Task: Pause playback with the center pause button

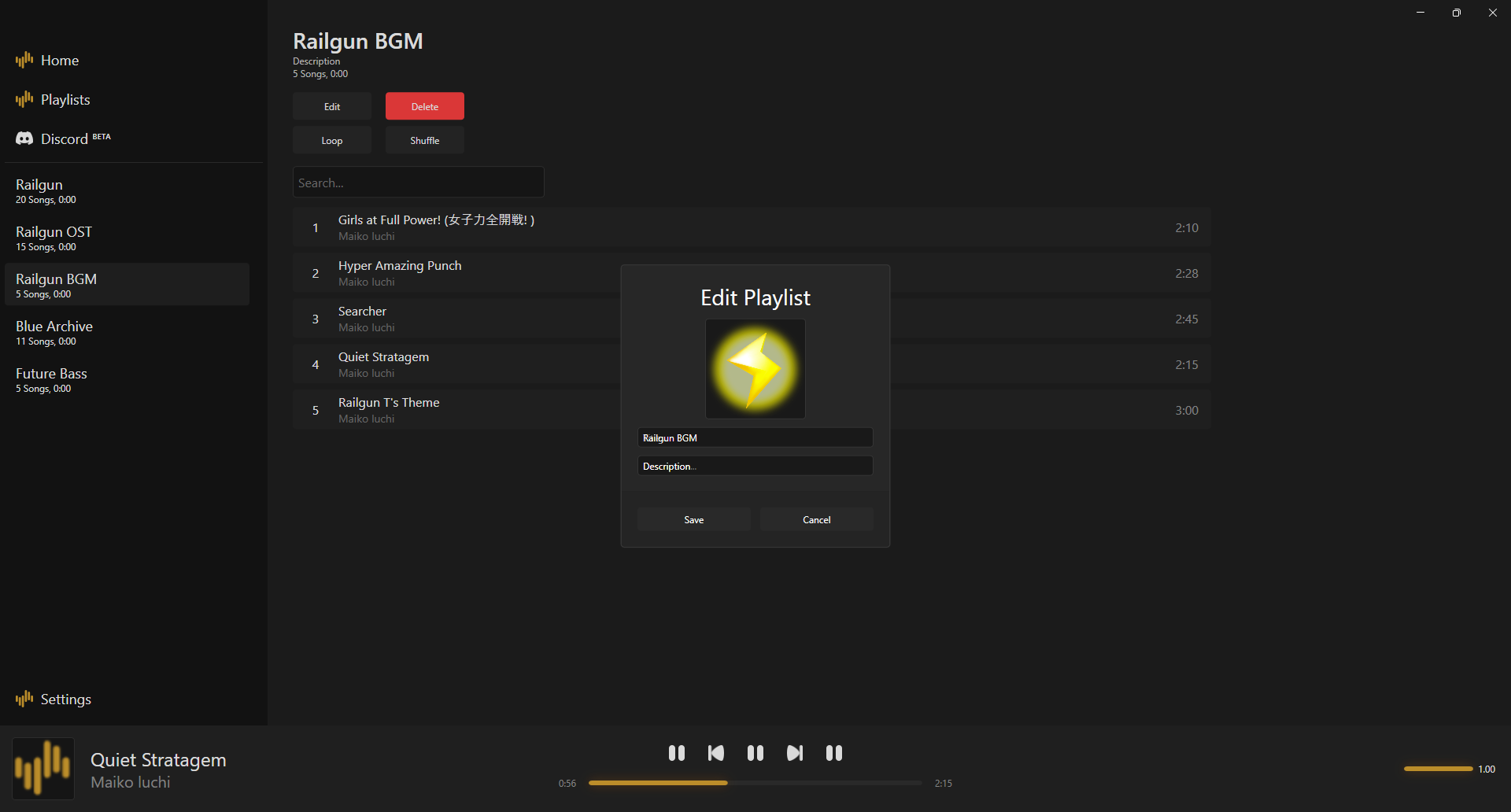Action: (755, 753)
